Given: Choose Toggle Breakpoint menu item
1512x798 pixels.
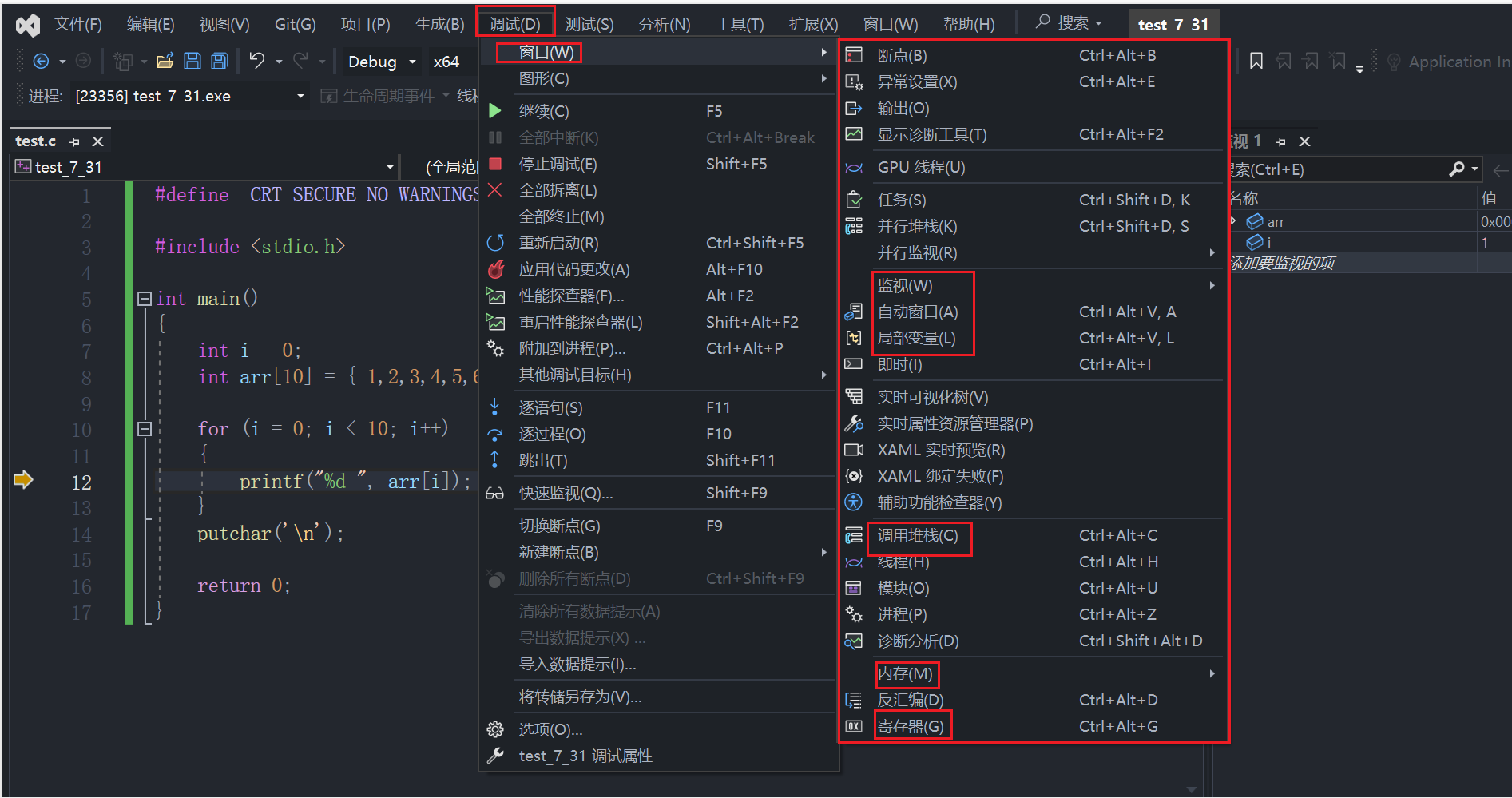Looking at the screenshot, I should [660, 526].
